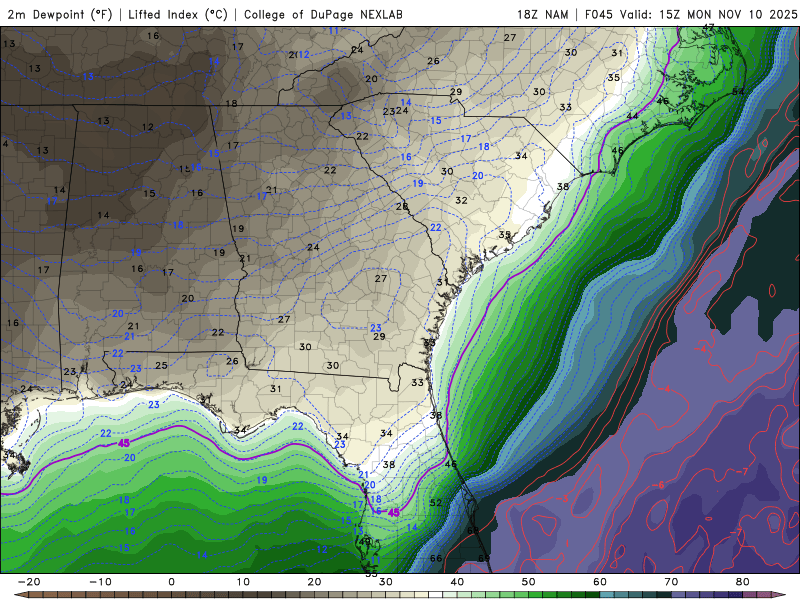The width and height of the screenshot is (800, 600).
Task: Select the 'College of DuPage NEXLAB' header text
Action: (x=323, y=14)
